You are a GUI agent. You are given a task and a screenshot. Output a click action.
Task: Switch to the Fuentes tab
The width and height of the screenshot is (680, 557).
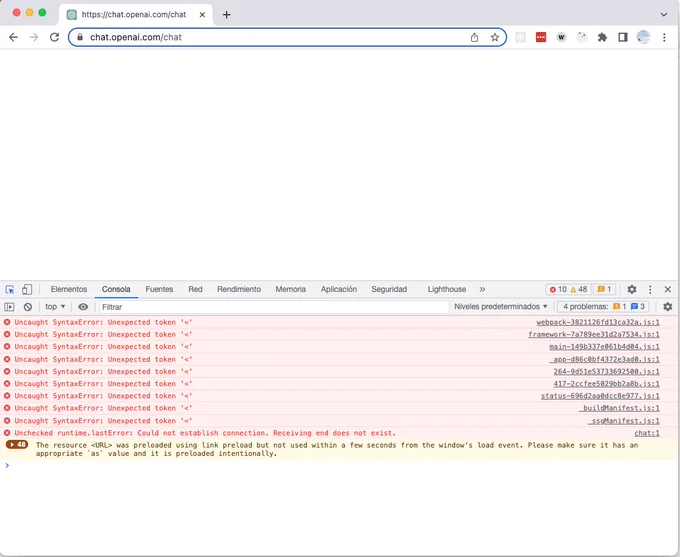pyautogui.click(x=159, y=289)
